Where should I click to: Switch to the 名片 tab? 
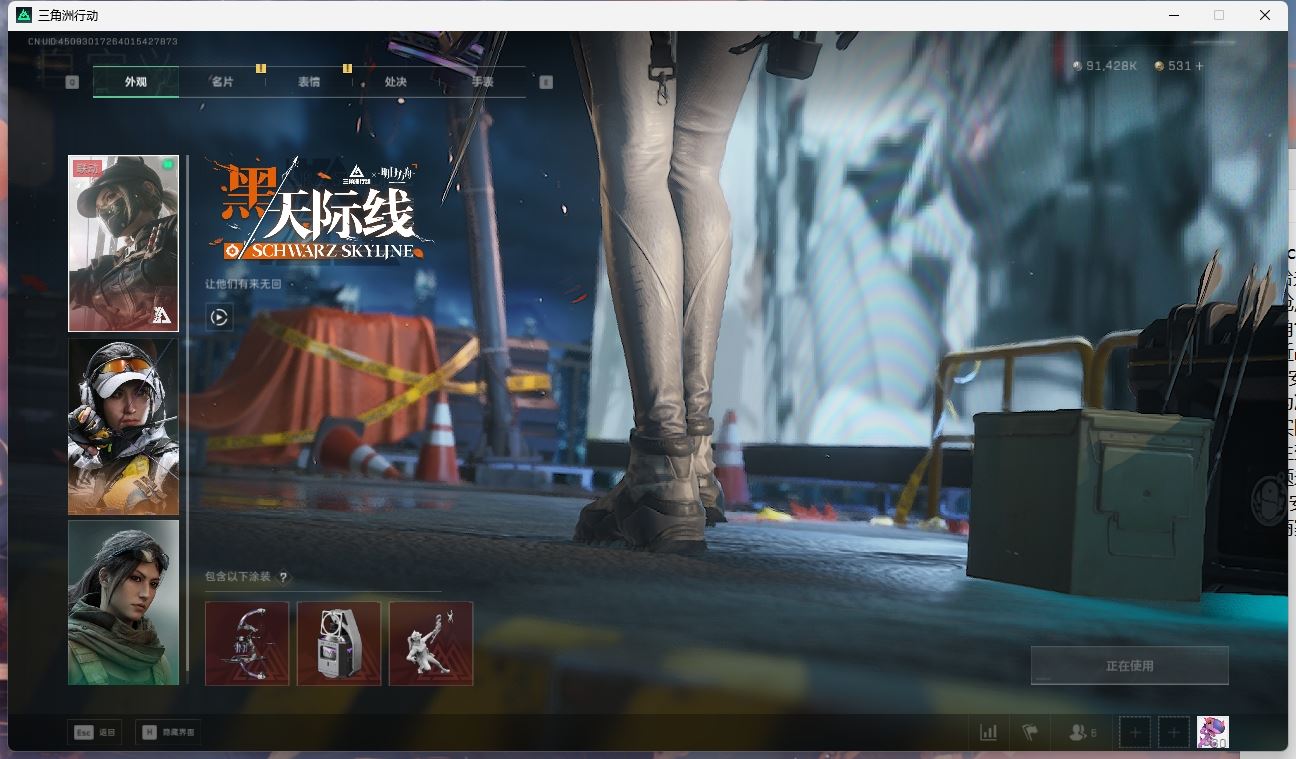pyautogui.click(x=222, y=82)
